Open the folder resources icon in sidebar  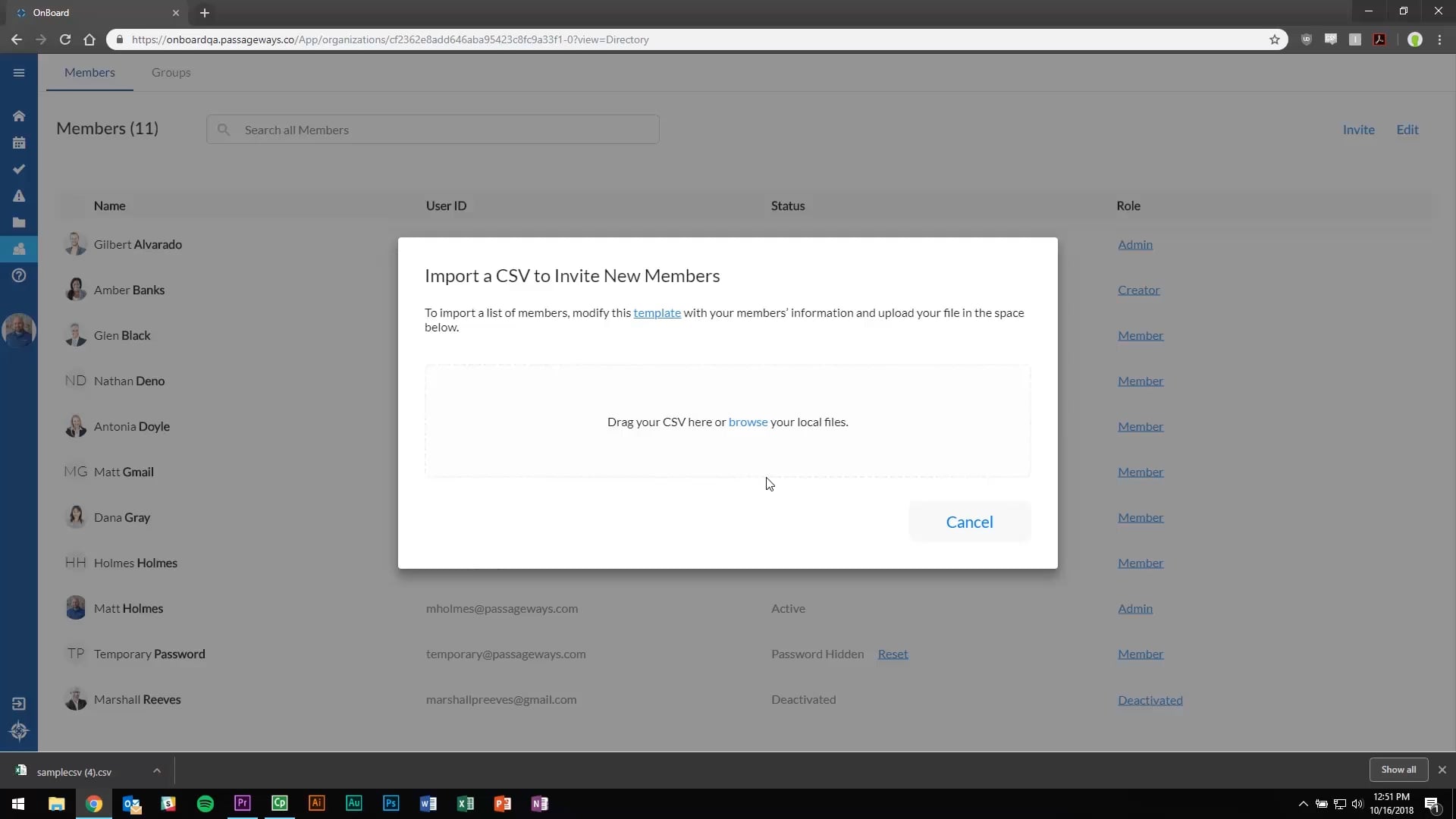tap(19, 222)
